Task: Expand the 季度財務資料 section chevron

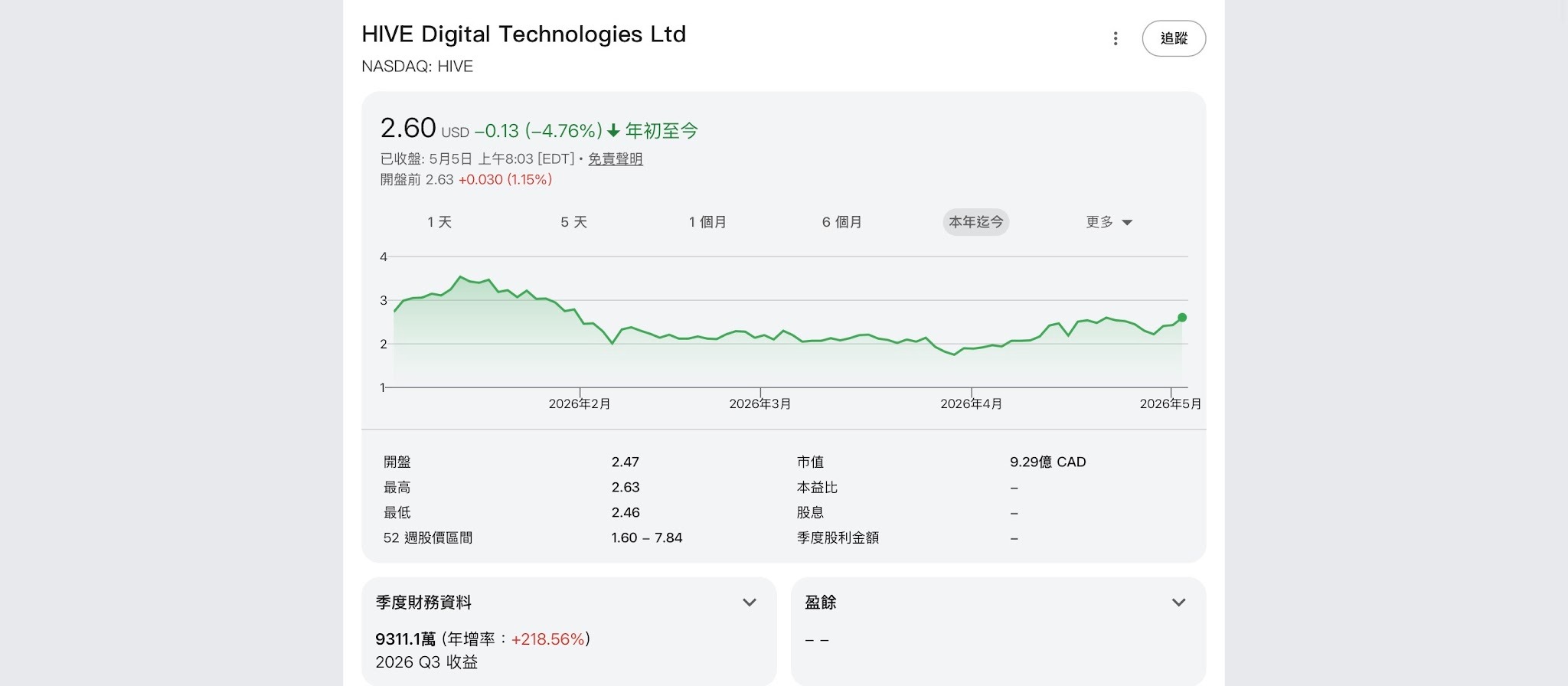Action: click(750, 603)
